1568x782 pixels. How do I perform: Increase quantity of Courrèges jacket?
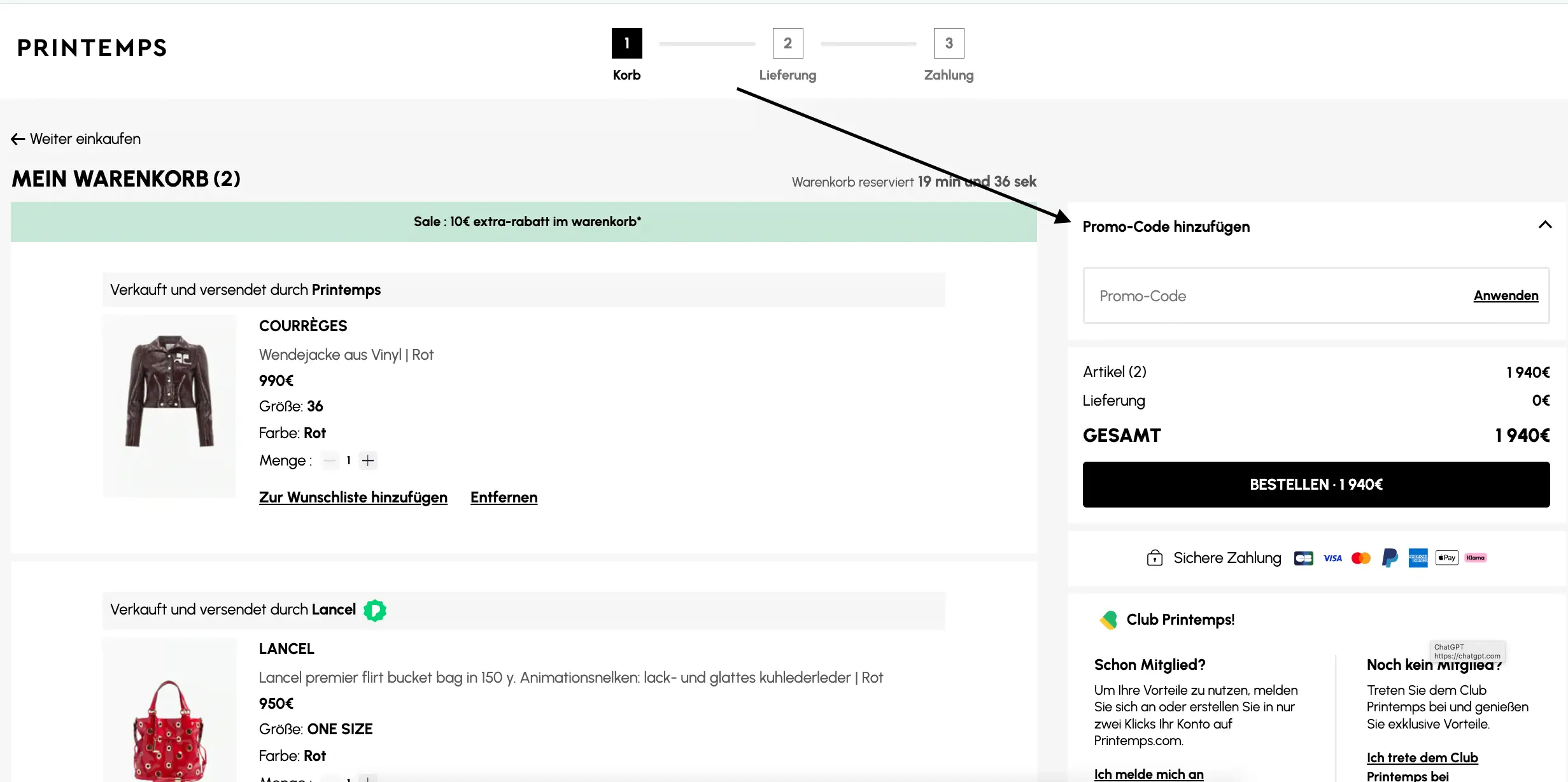[368, 460]
